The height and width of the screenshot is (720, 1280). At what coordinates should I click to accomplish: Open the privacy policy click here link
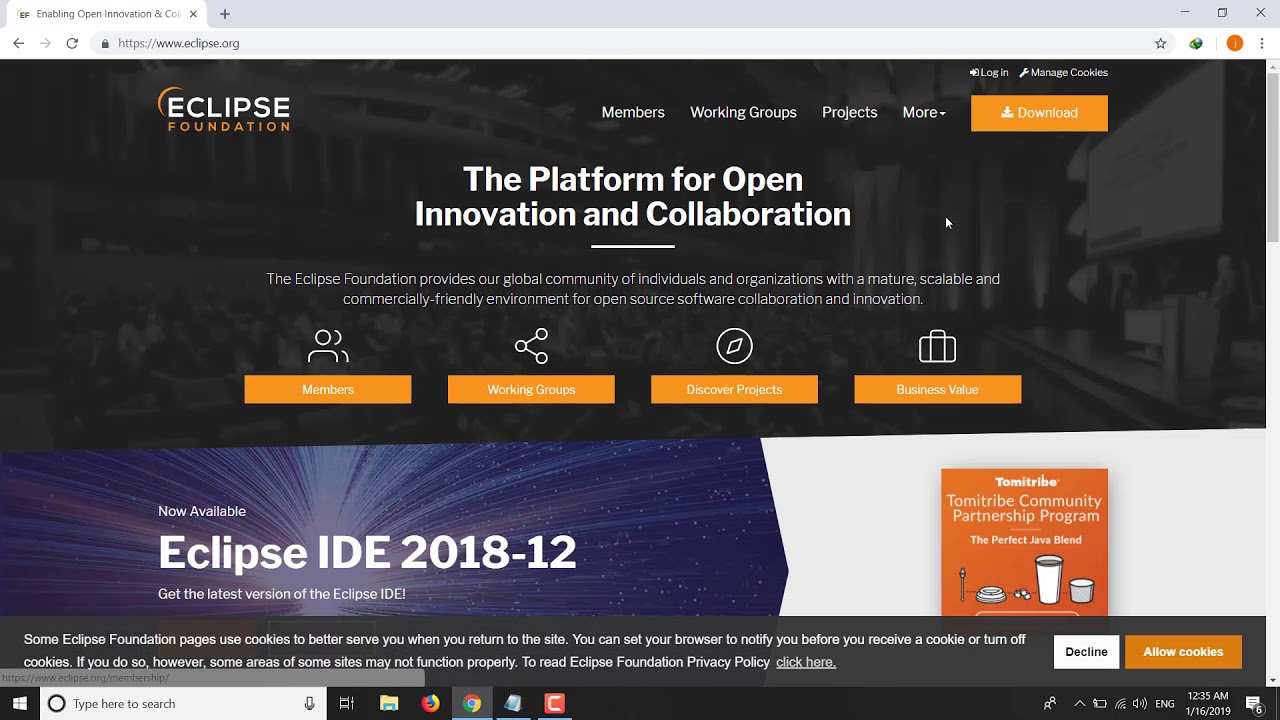pyautogui.click(x=805, y=662)
